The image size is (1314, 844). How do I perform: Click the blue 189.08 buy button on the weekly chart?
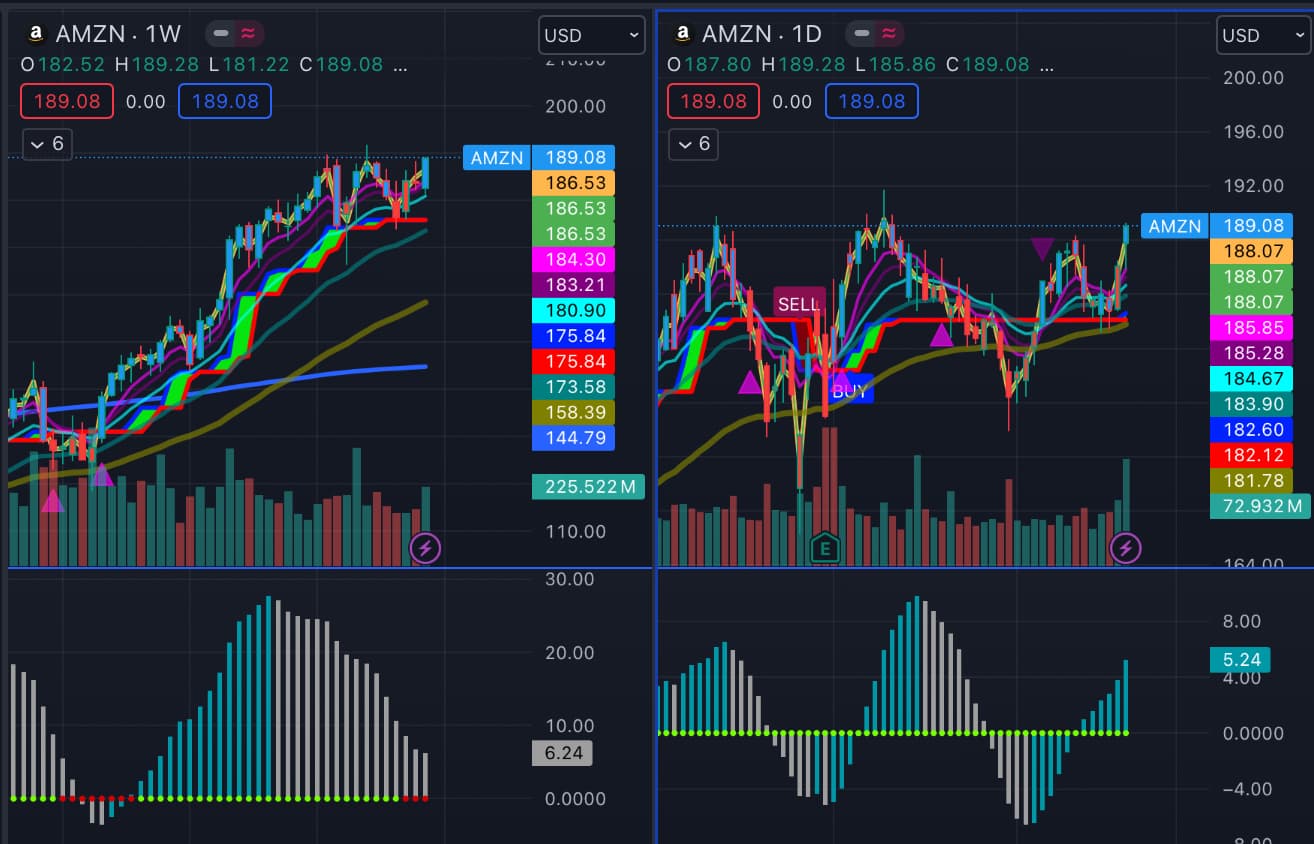point(225,101)
